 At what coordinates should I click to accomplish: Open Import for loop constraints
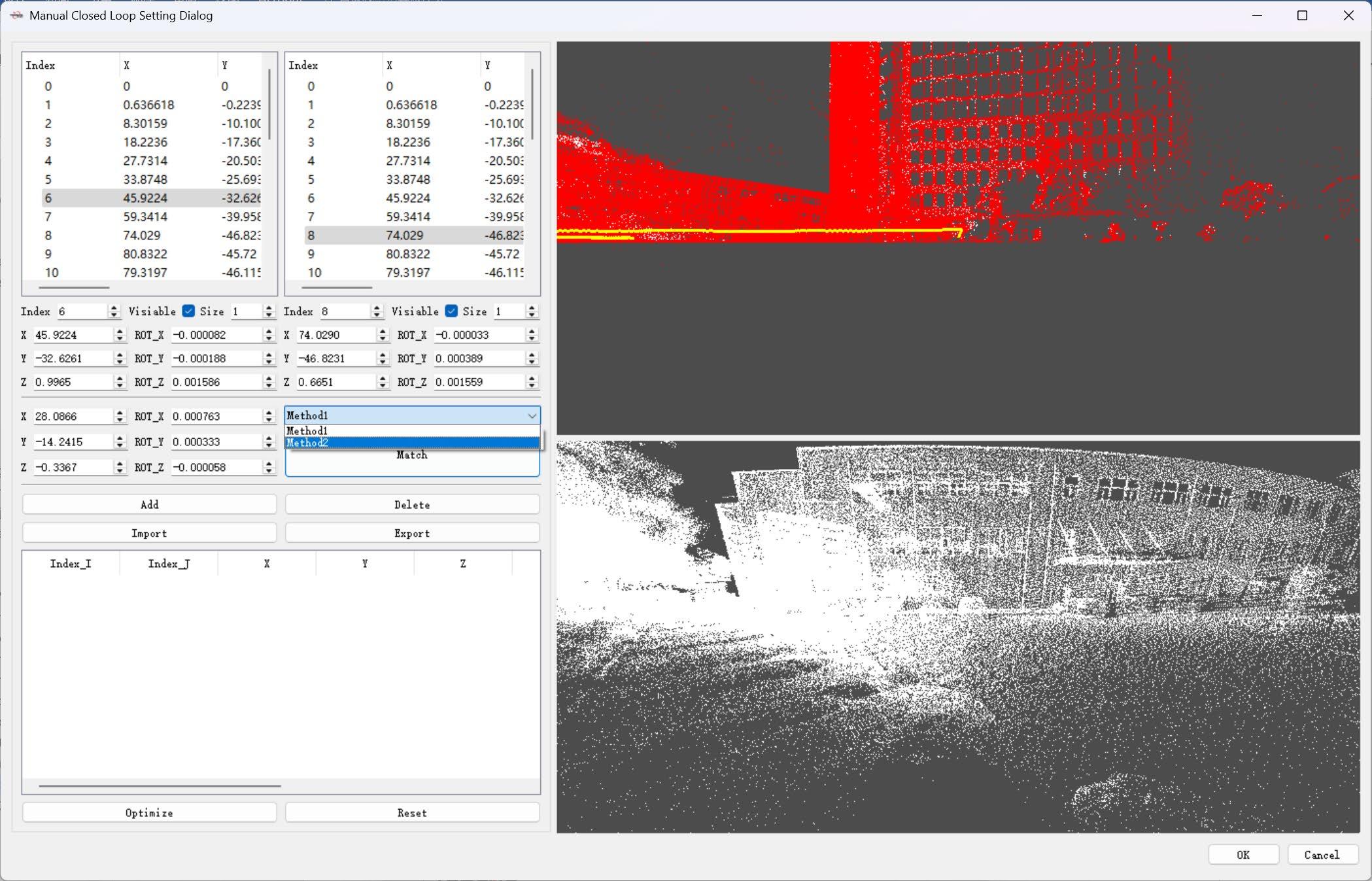coord(149,533)
